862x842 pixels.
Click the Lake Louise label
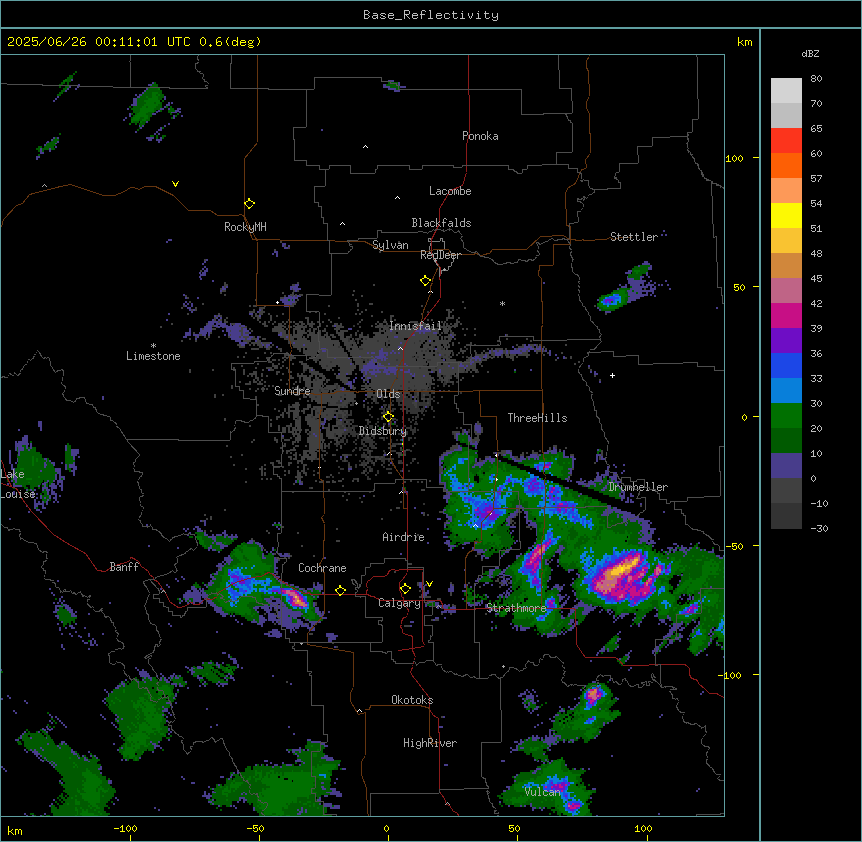pyautogui.click(x=16, y=484)
